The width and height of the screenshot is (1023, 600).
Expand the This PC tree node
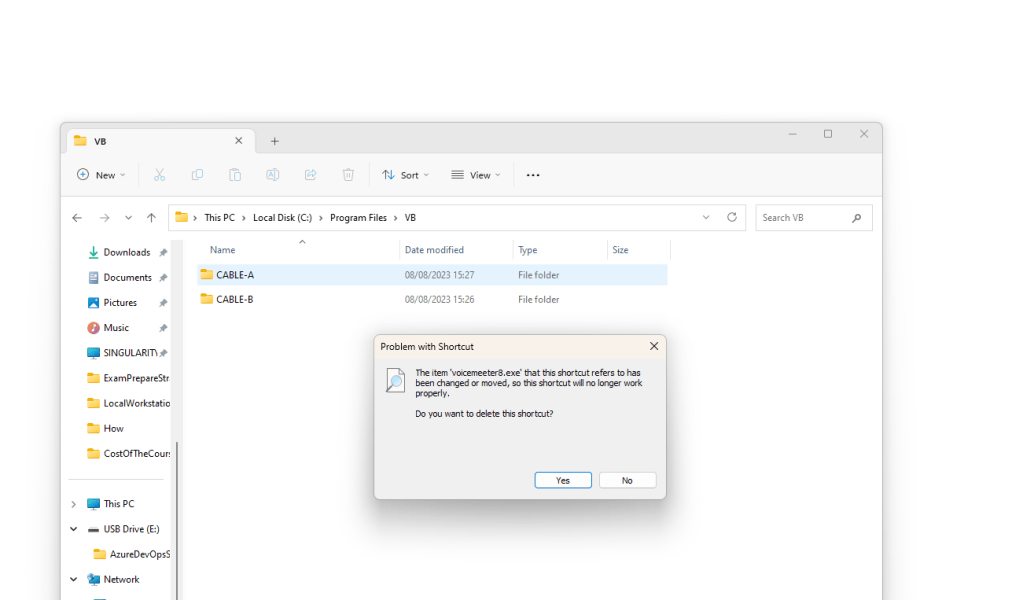(74, 504)
